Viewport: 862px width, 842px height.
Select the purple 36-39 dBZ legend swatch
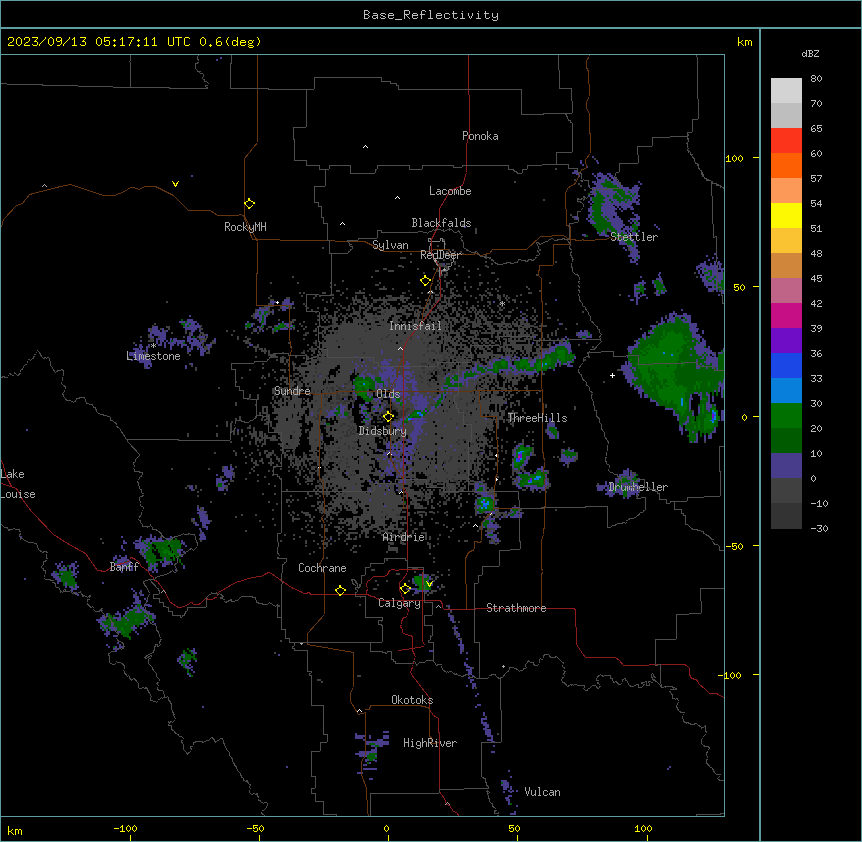(786, 341)
